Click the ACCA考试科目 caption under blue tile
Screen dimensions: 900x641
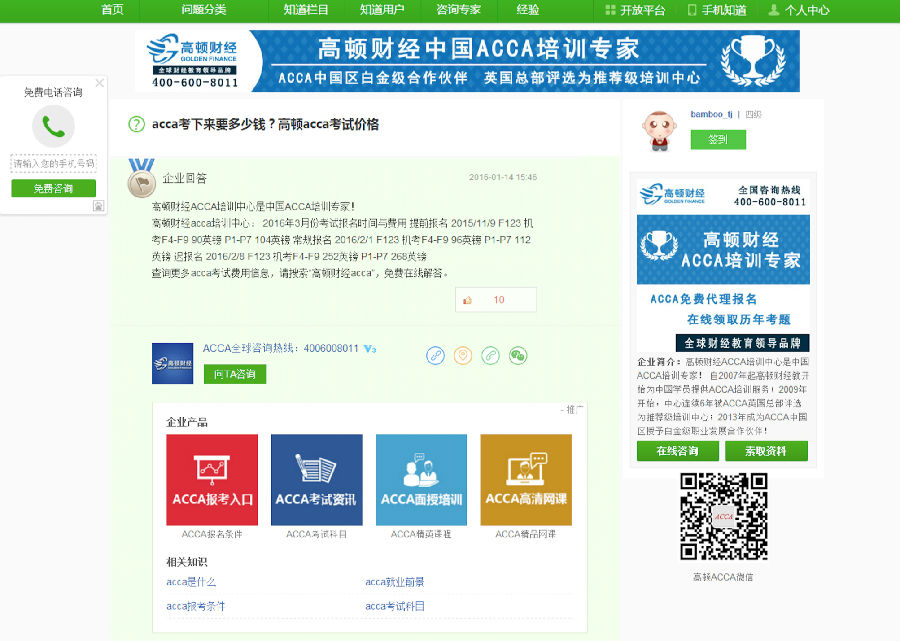coord(316,534)
